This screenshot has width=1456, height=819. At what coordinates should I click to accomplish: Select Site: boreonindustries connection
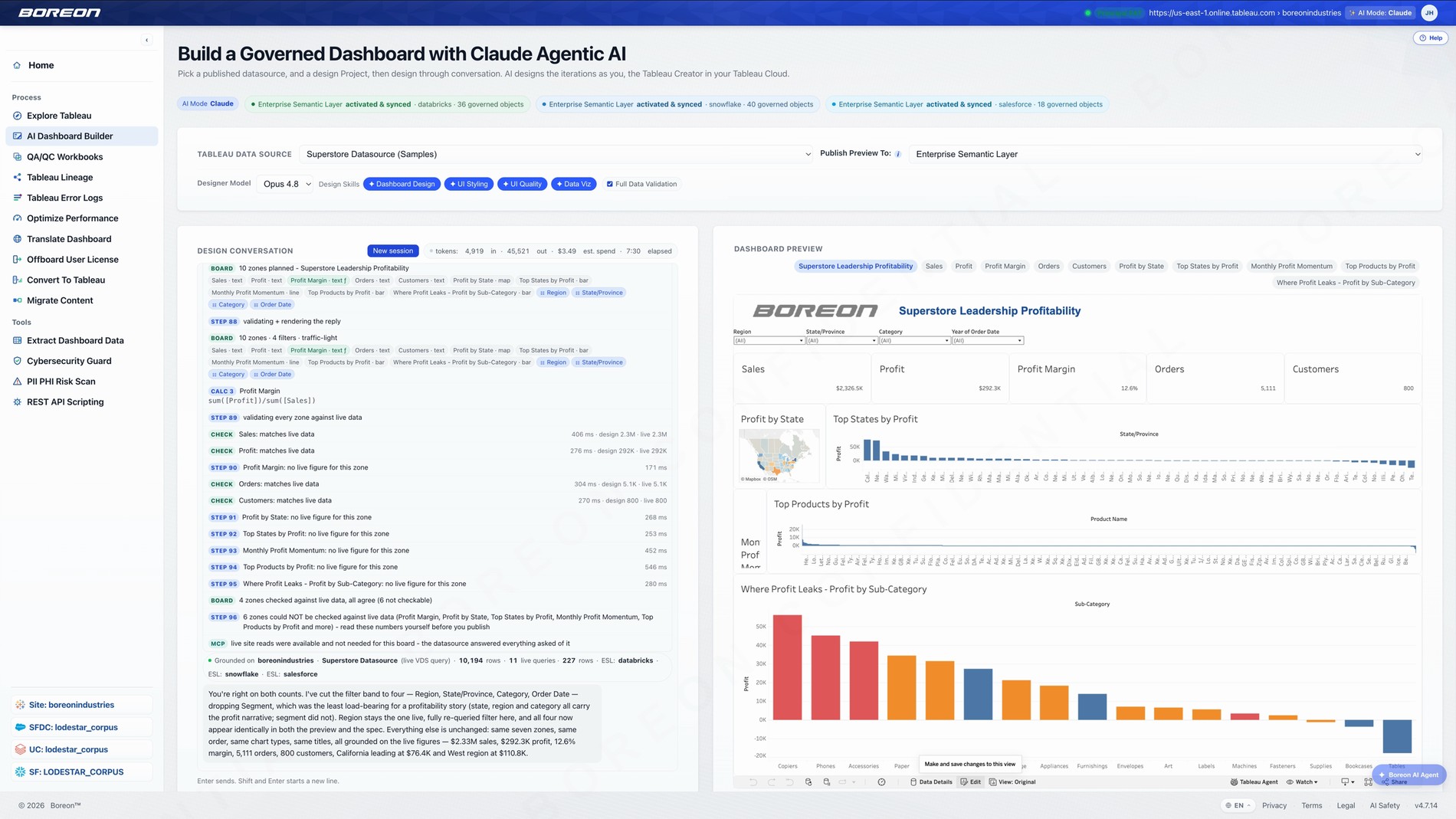81,705
